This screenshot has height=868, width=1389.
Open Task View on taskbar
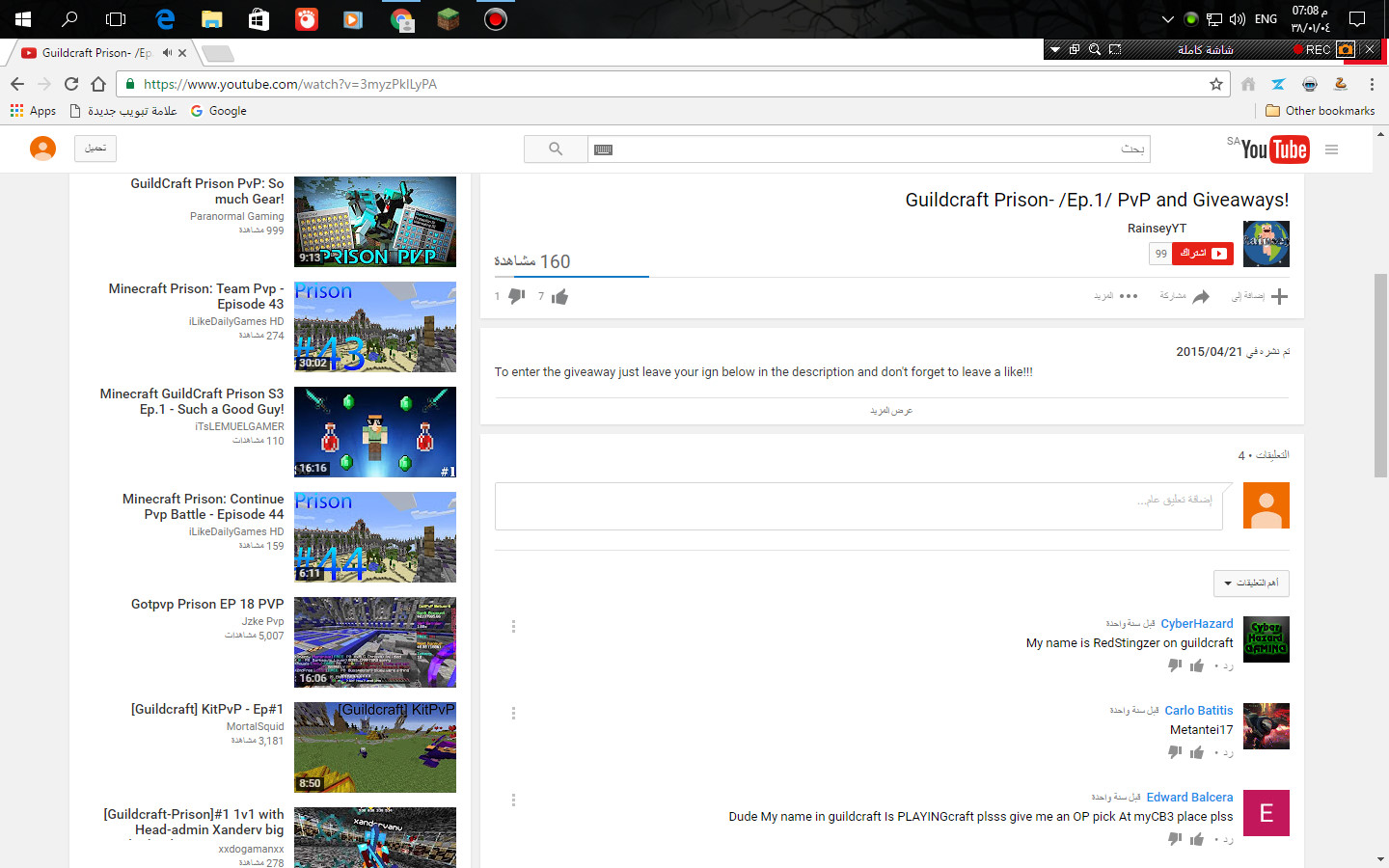pos(116,19)
